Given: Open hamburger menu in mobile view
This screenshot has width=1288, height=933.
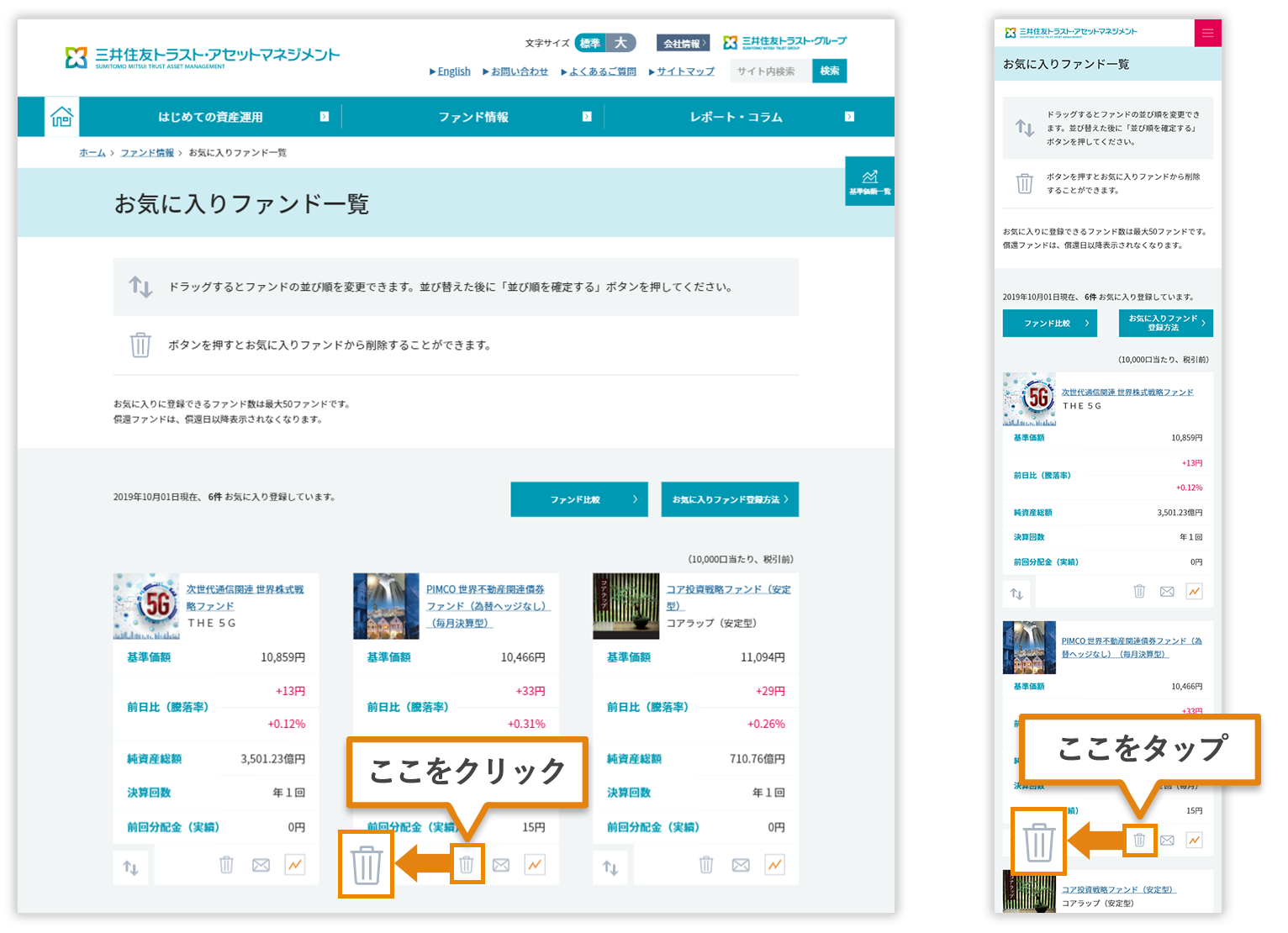Looking at the screenshot, I should pyautogui.click(x=1208, y=33).
